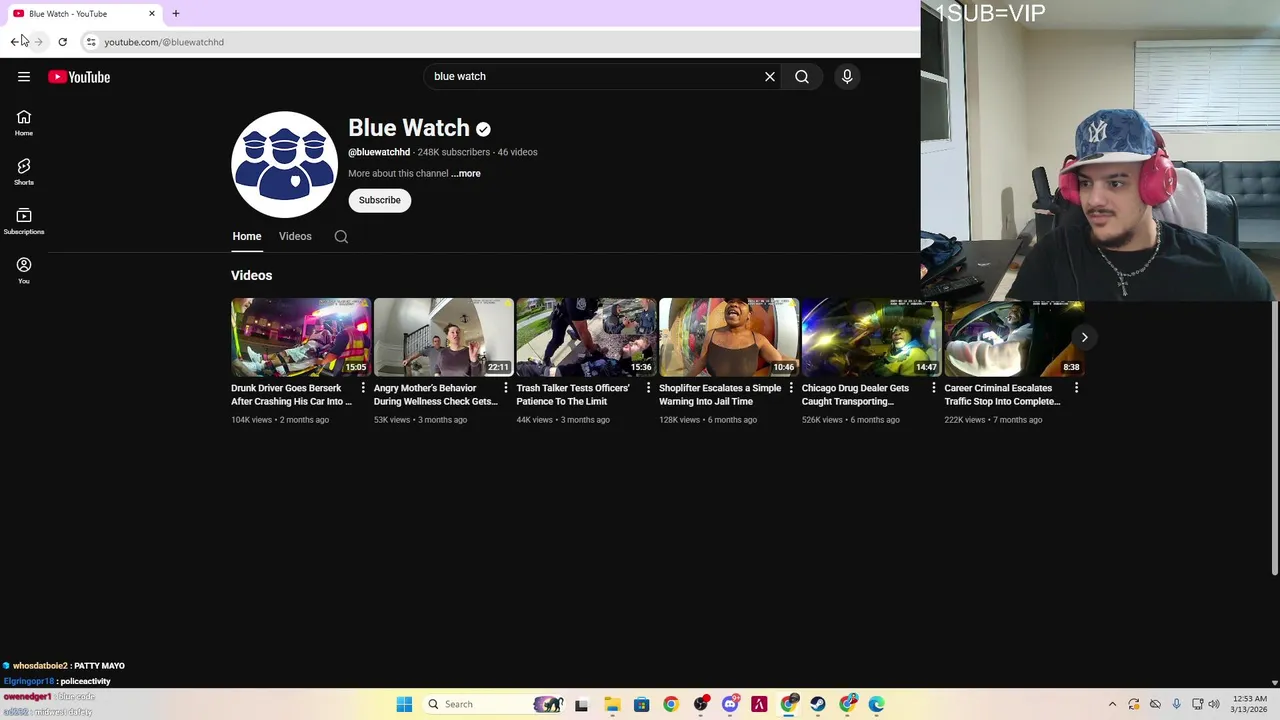
Task: Close the Blue Watch browser tab
Action: tap(152, 14)
